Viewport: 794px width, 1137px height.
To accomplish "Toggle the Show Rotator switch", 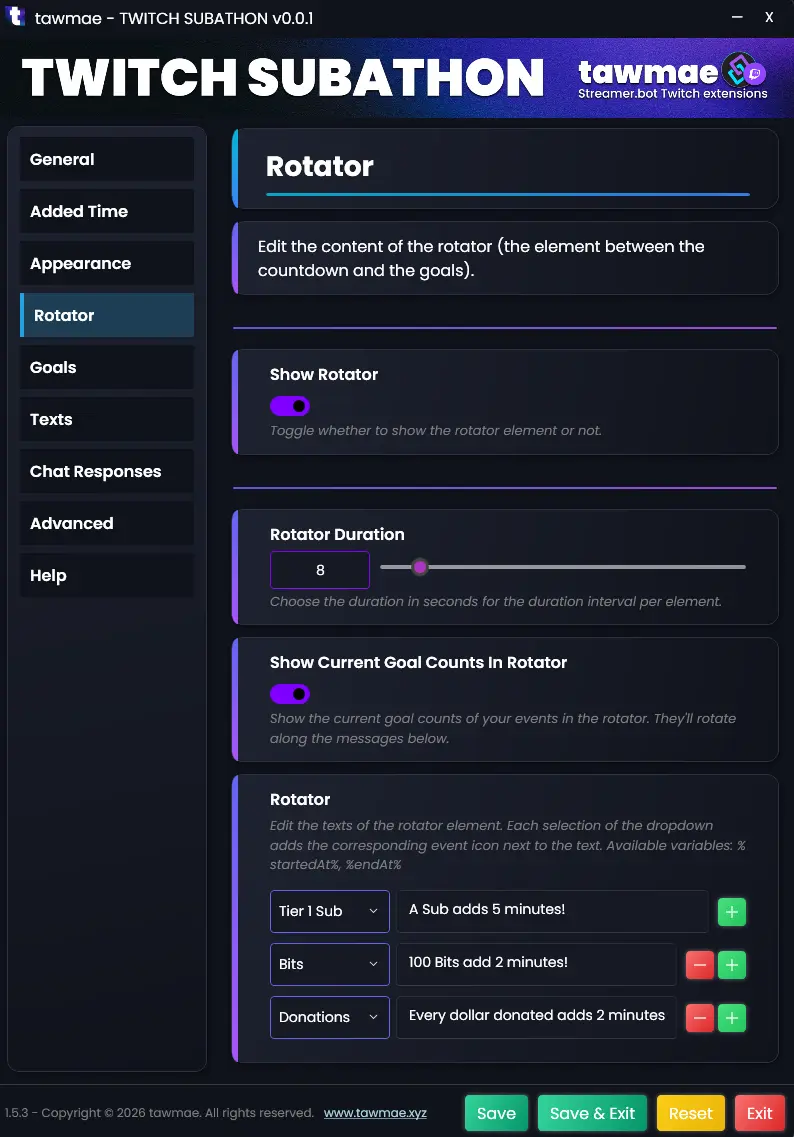I will click(290, 406).
